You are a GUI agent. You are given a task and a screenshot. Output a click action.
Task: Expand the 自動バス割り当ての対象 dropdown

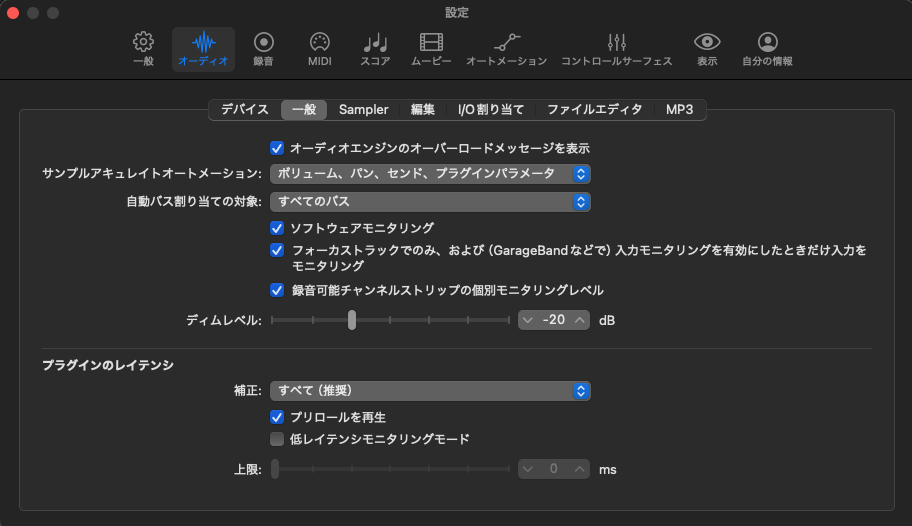[430, 202]
